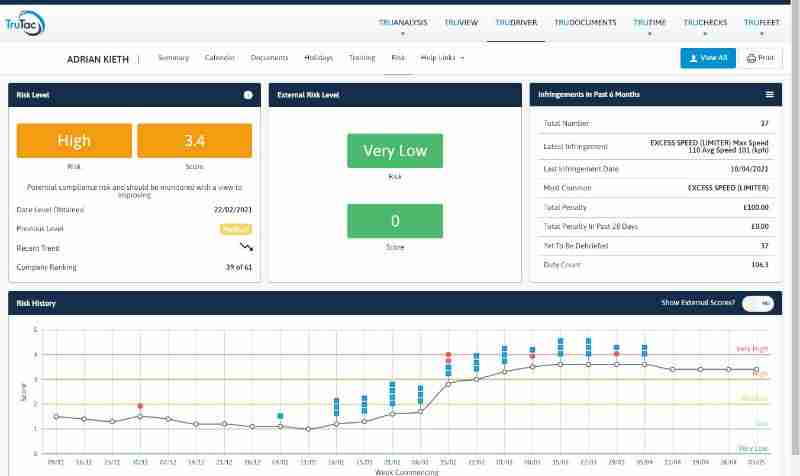Viewport: 800px width, 476px height.
Task: Click the Previous Level Medium badge
Action: point(236,229)
